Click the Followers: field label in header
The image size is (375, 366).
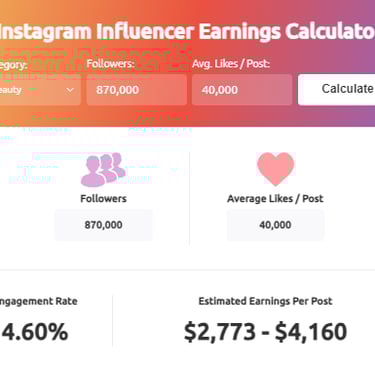110,64
